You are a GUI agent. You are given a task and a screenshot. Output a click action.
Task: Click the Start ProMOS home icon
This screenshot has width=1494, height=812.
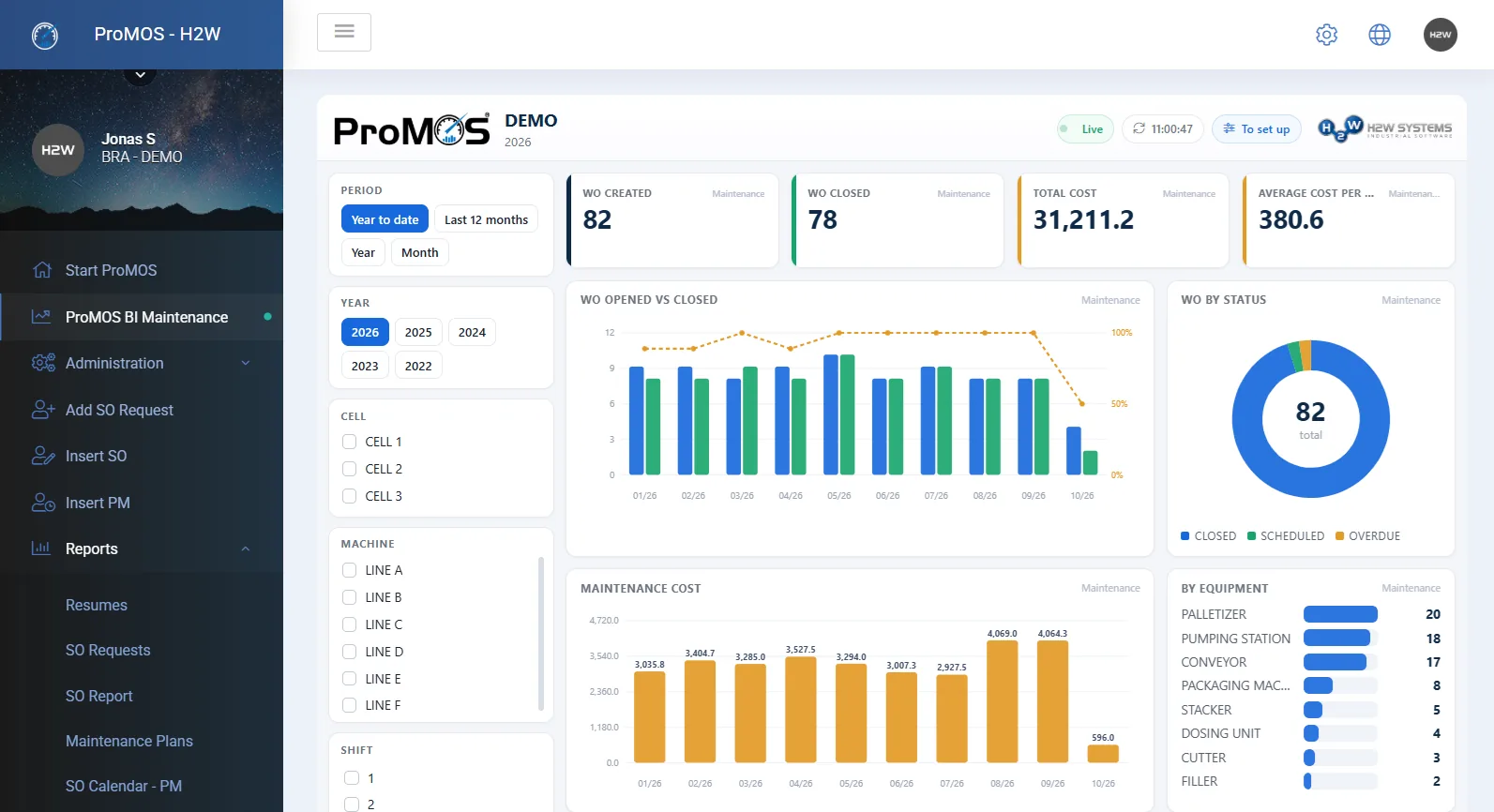[42, 270]
